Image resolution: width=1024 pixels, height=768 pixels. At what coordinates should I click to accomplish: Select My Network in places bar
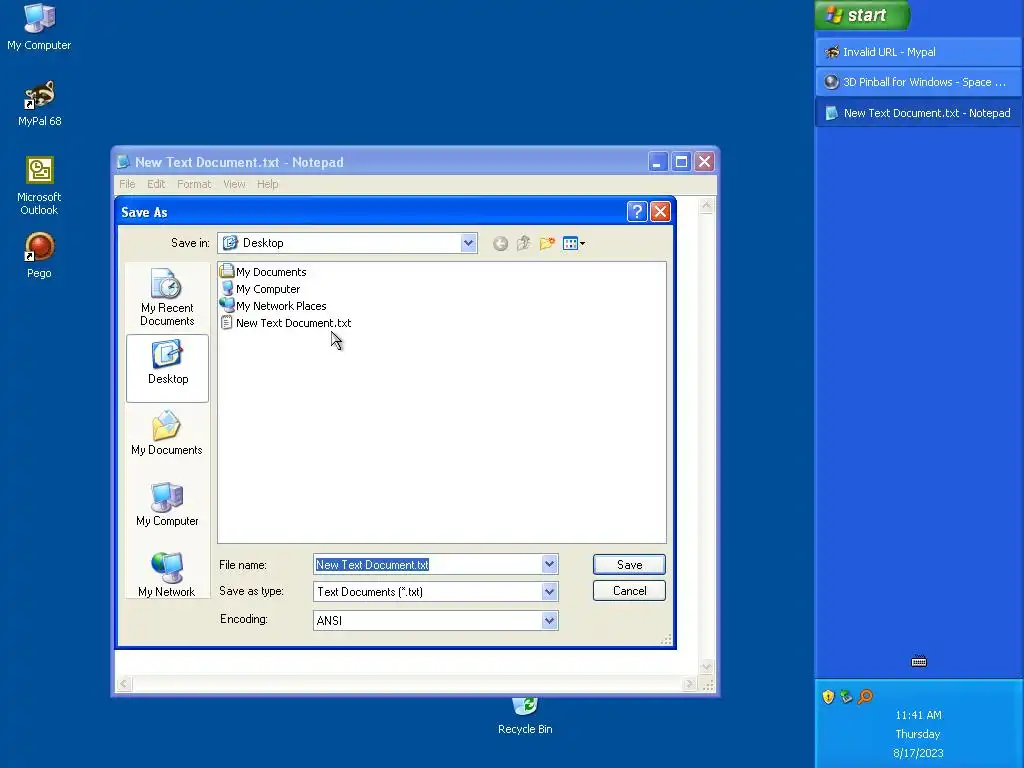coord(167,574)
